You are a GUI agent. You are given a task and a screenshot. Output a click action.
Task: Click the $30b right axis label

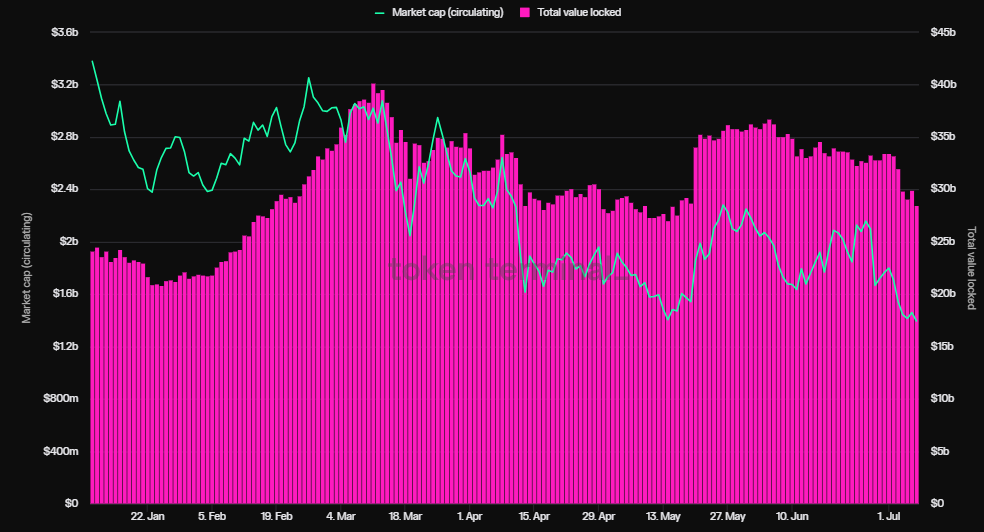(x=943, y=189)
